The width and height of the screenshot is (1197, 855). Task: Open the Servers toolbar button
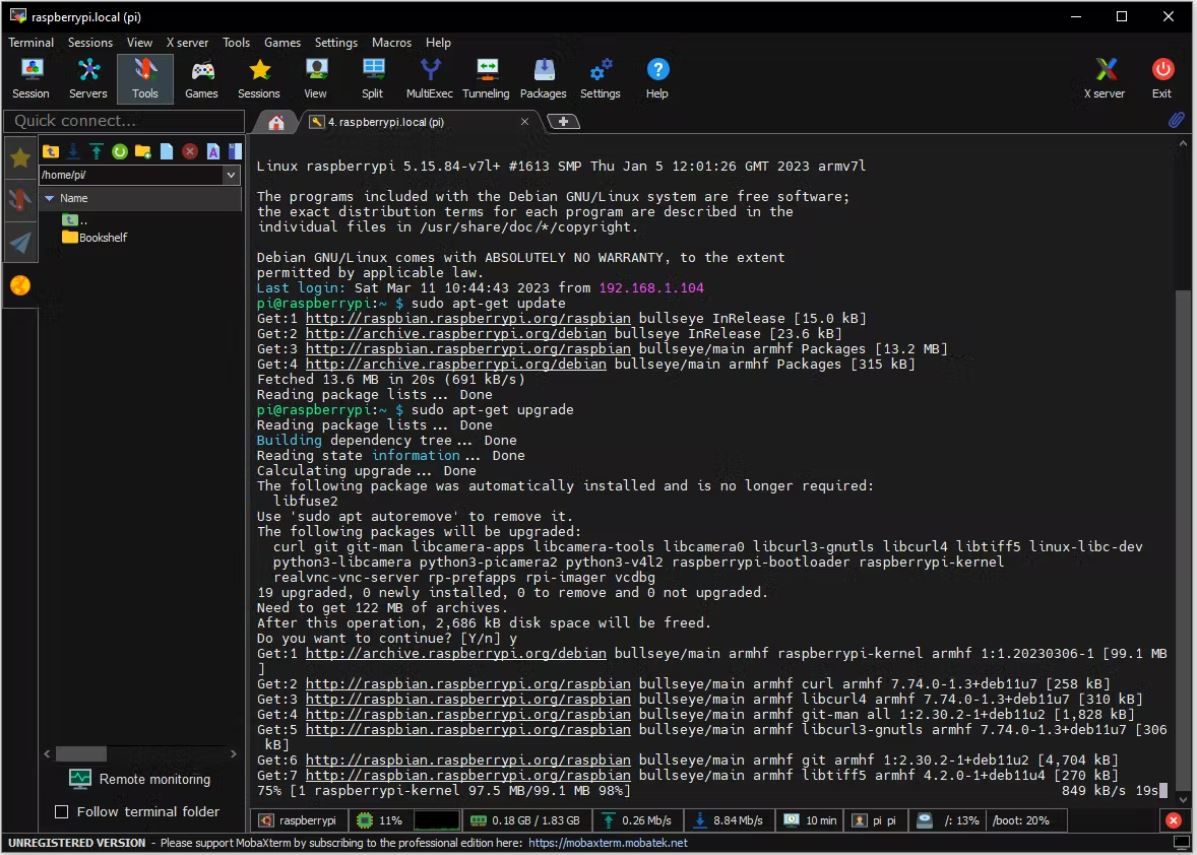point(88,79)
